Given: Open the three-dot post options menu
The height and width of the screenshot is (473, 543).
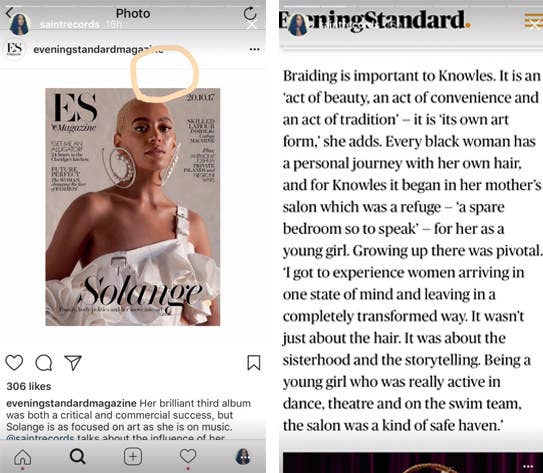Looking at the screenshot, I should 255,49.
